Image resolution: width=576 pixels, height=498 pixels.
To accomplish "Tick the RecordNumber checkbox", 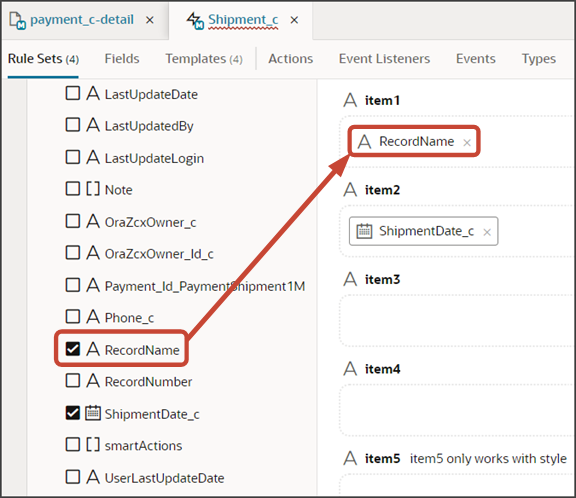I will (73, 381).
